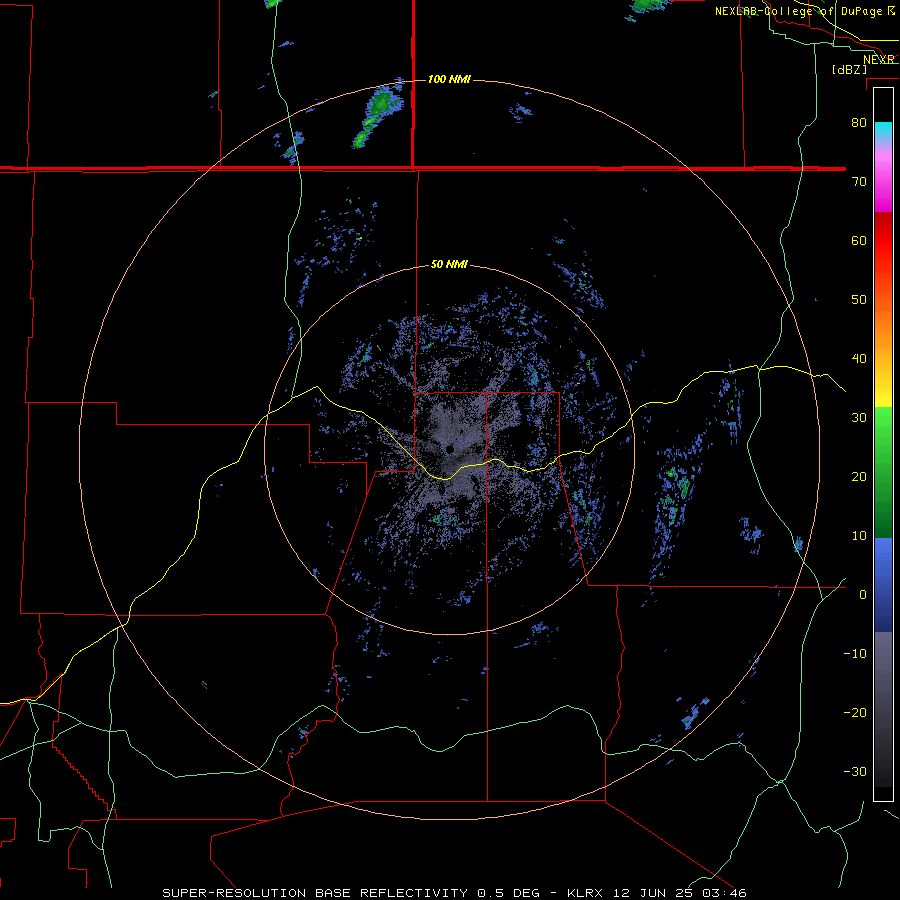Click the [dBZ] units label
This screenshot has height=900, width=900.
click(849, 69)
